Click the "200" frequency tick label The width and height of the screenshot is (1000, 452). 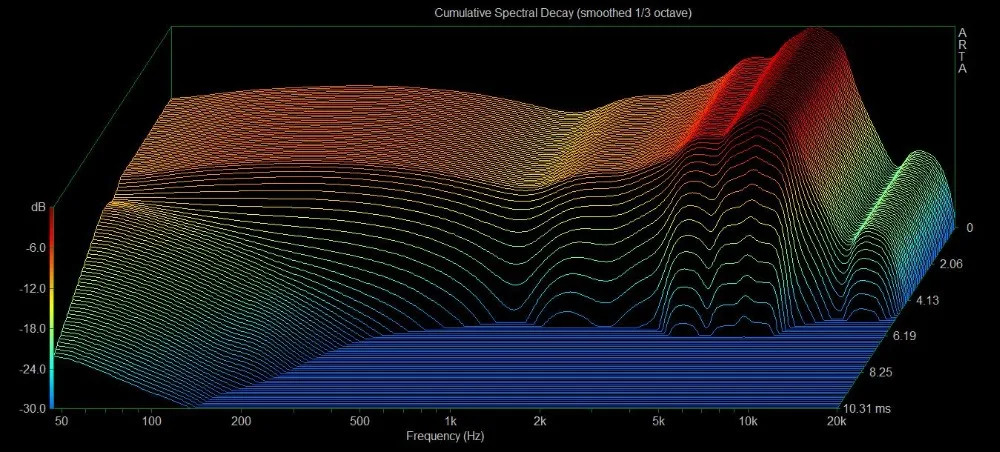pyautogui.click(x=240, y=421)
